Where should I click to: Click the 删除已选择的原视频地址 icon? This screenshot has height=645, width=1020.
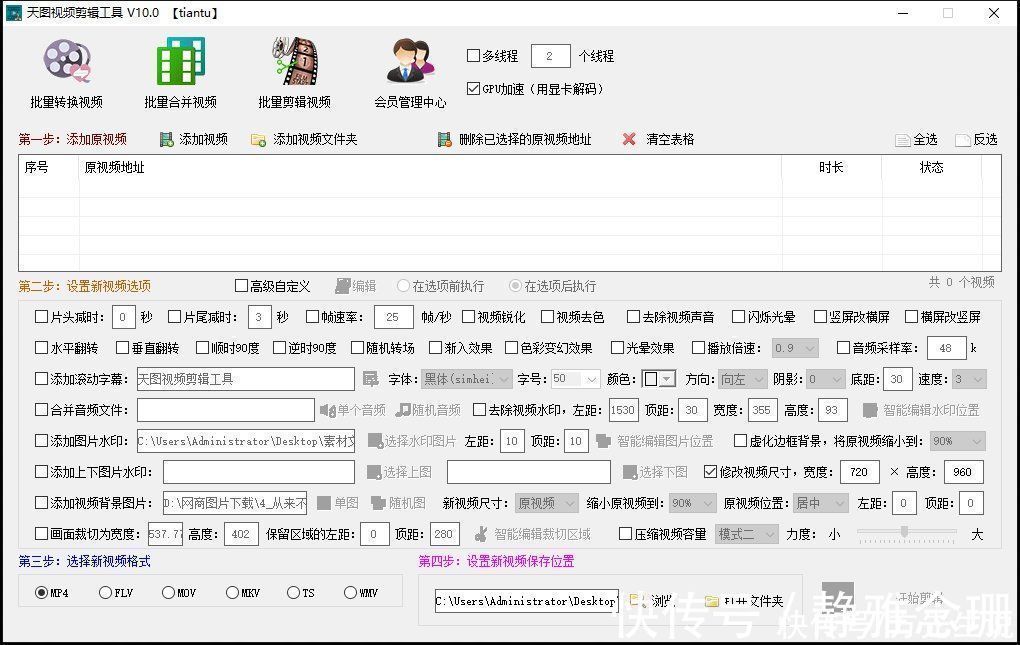(444, 139)
